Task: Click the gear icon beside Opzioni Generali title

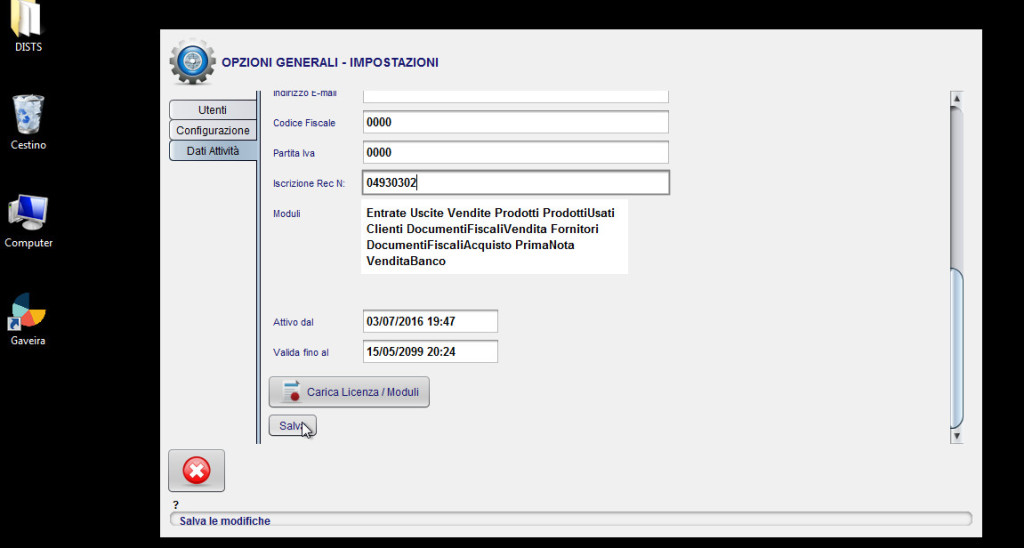Action: point(192,61)
